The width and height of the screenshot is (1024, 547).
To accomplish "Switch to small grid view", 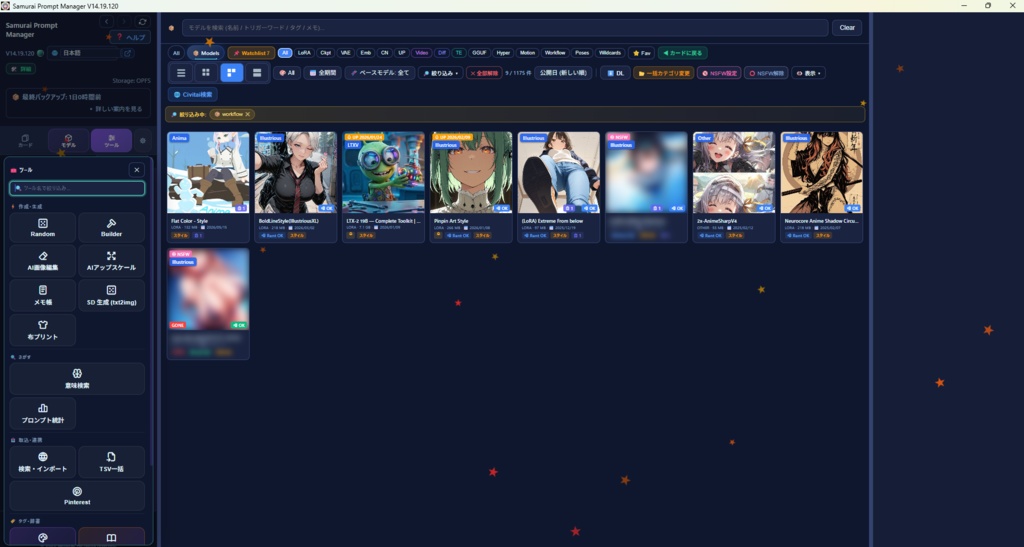I will click(x=206, y=72).
